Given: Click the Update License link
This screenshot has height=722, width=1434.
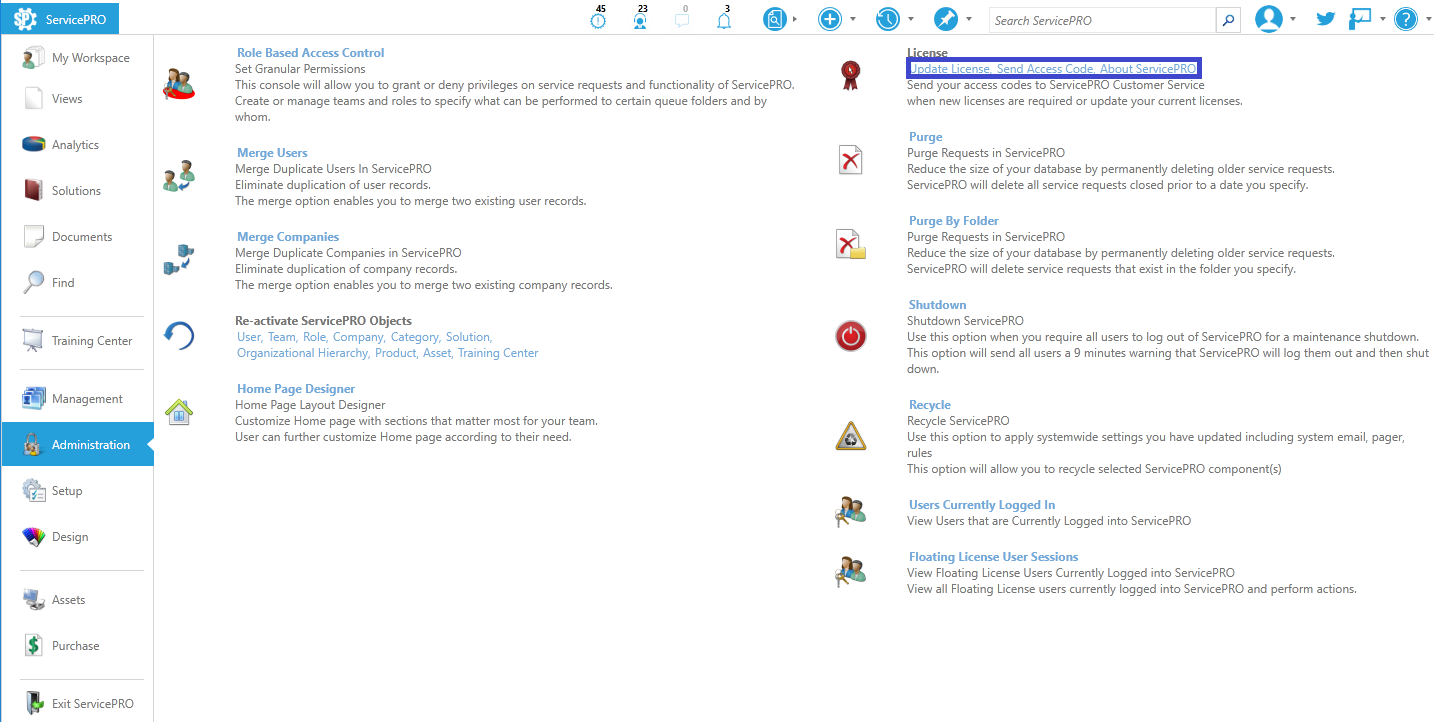Looking at the screenshot, I should [x=950, y=69].
